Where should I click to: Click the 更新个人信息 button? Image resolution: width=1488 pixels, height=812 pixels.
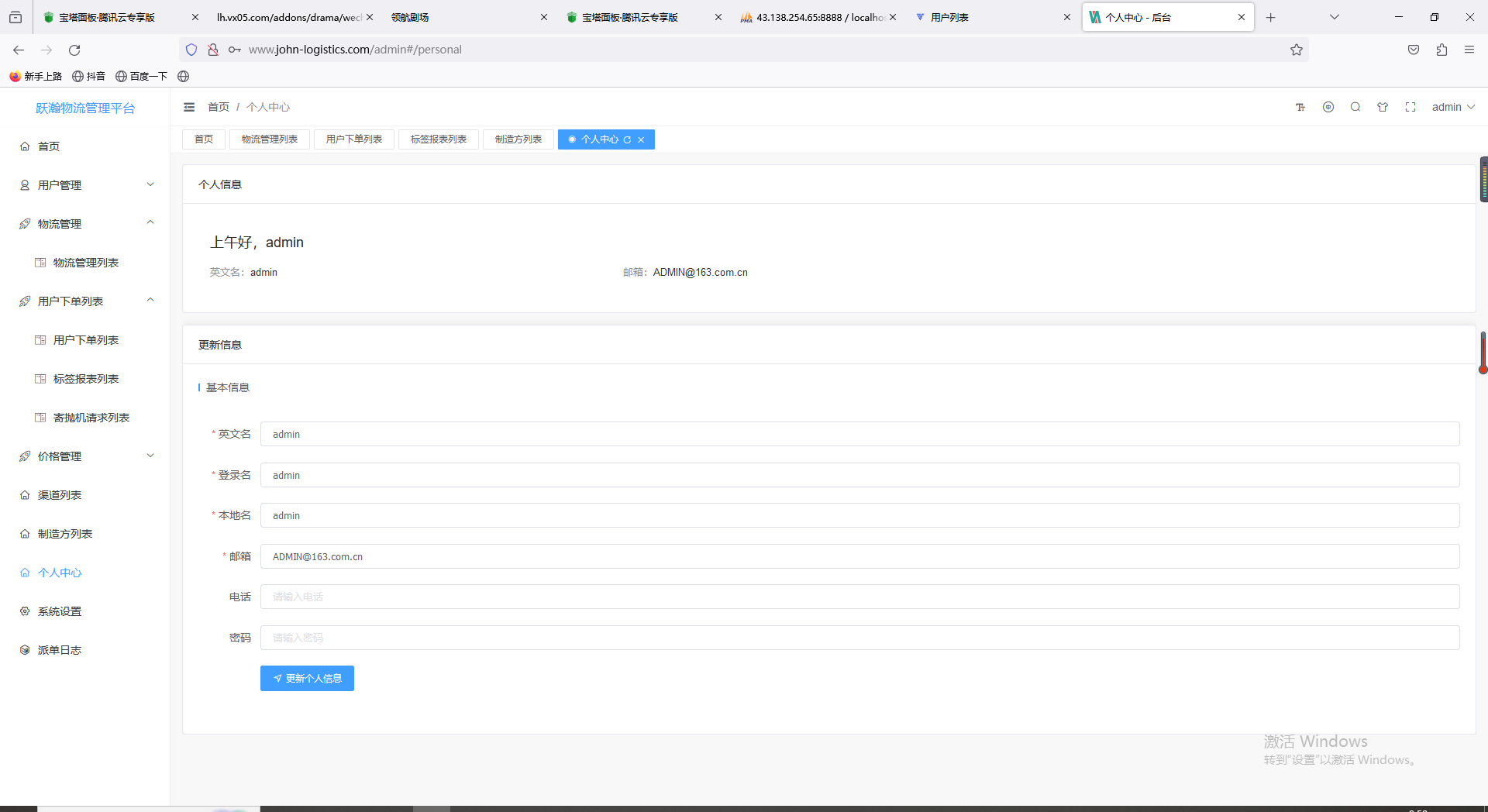[x=307, y=679]
